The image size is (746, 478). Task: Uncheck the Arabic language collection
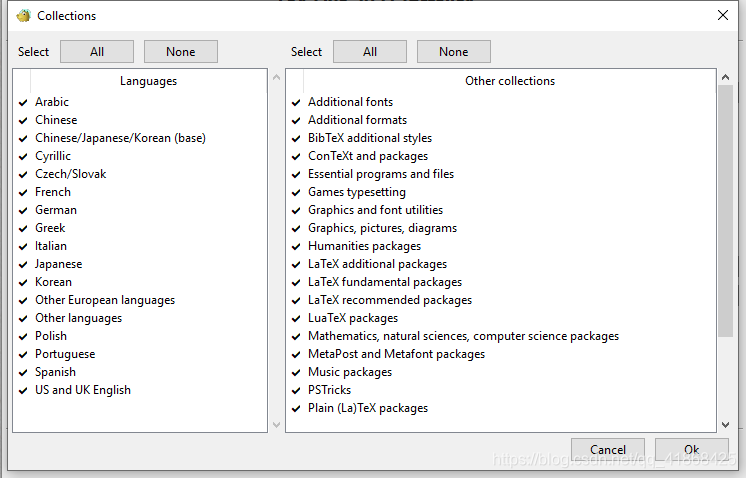(23, 102)
